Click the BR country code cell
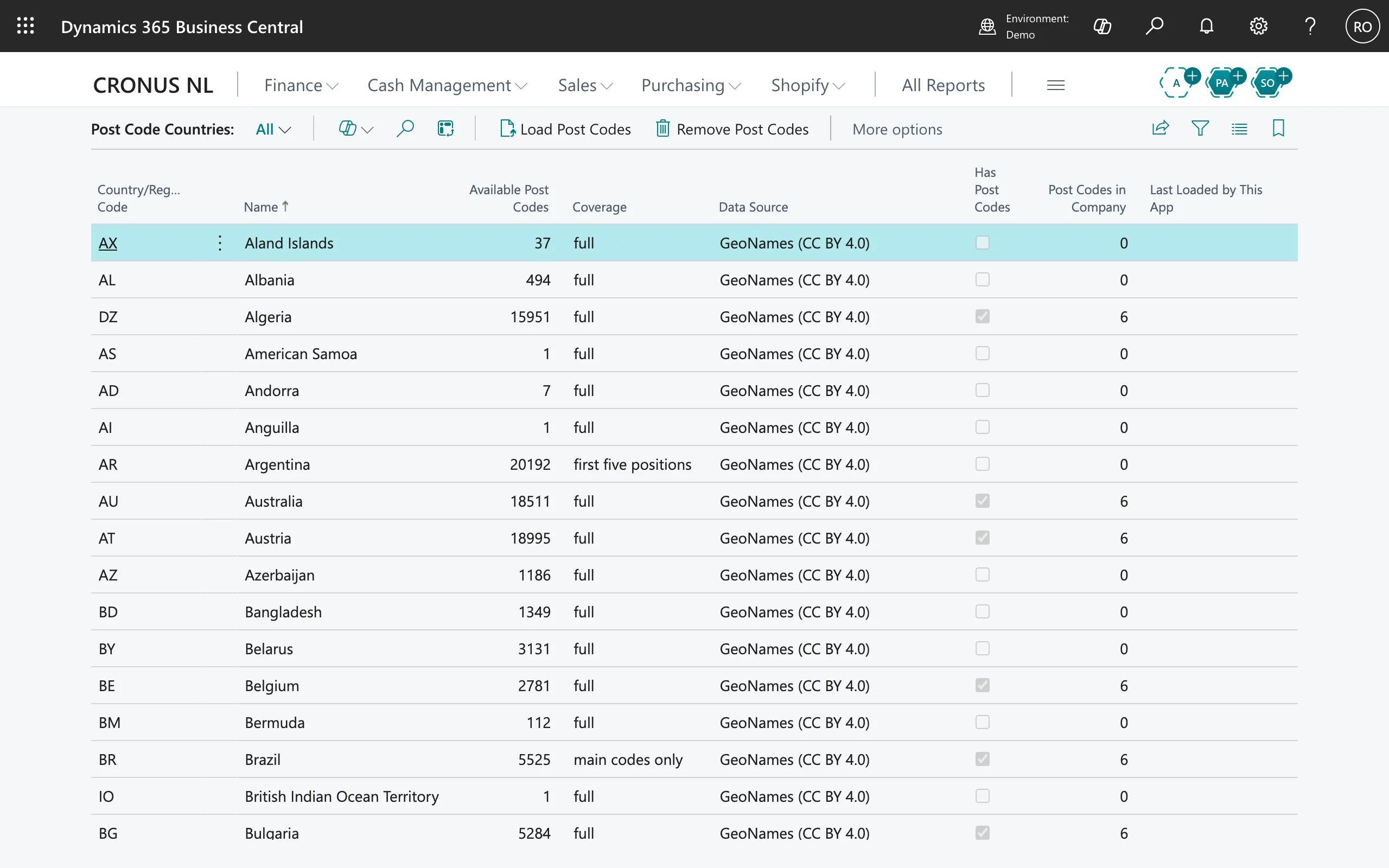This screenshot has height=868, width=1389. 107,759
